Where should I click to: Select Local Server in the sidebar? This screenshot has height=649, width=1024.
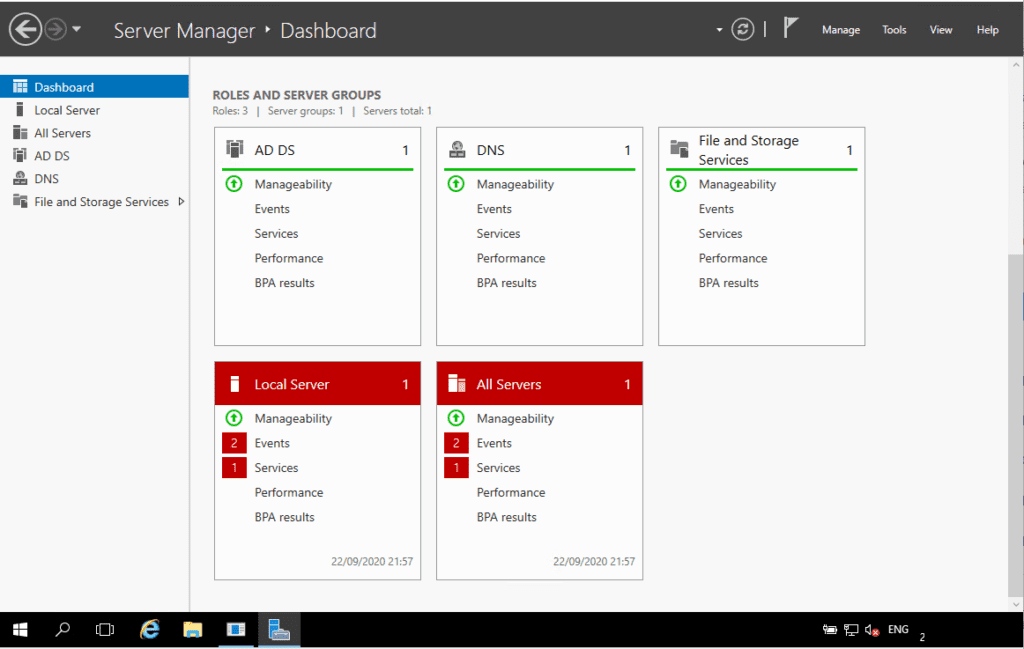coord(94,110)
